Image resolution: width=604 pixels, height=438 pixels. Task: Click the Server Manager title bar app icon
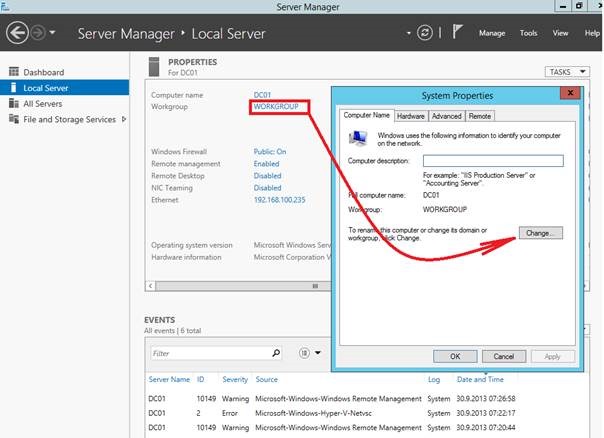click(5, 6)
